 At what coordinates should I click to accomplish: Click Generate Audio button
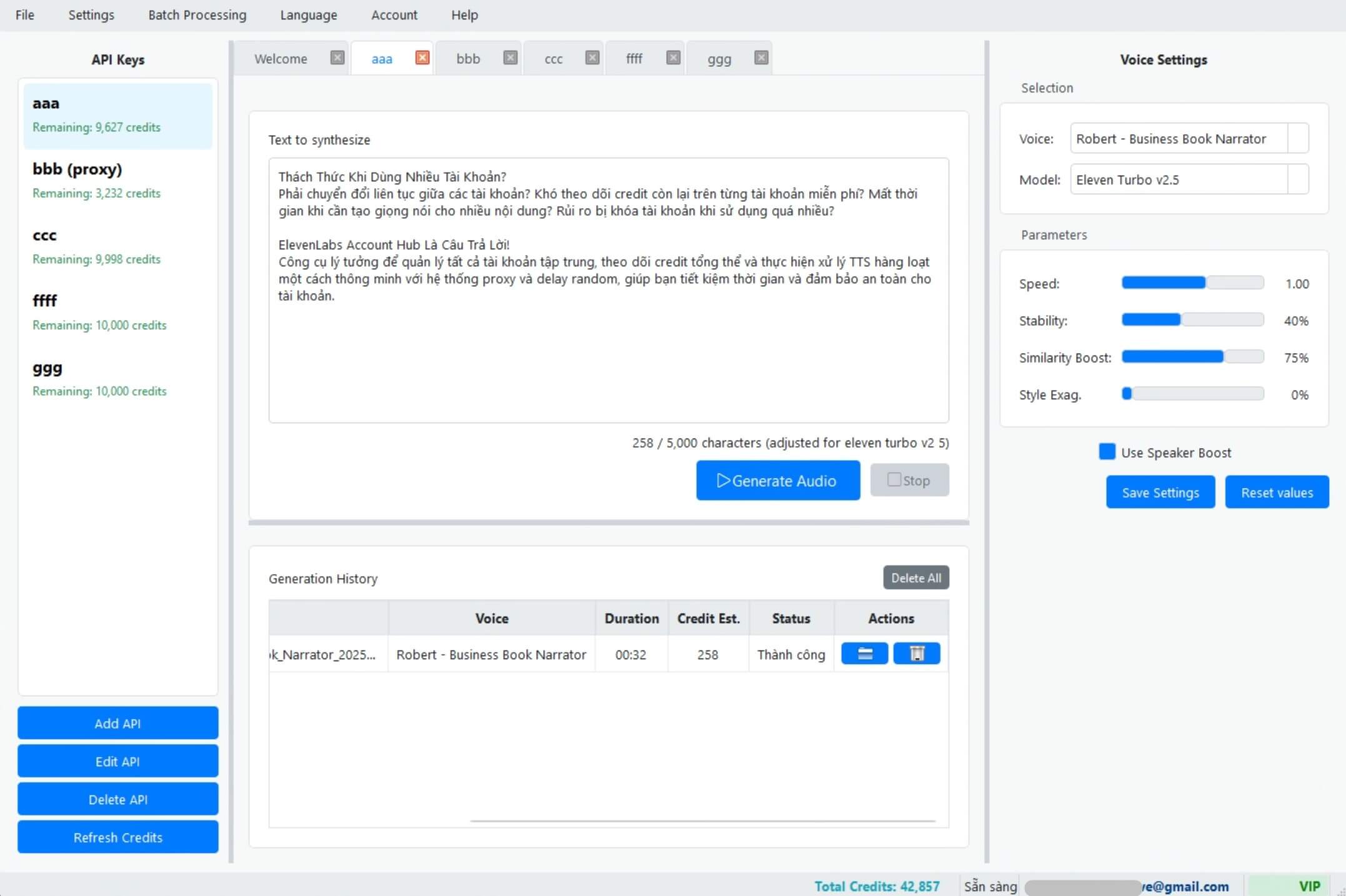pyautogui.click(x=777, y=480)
